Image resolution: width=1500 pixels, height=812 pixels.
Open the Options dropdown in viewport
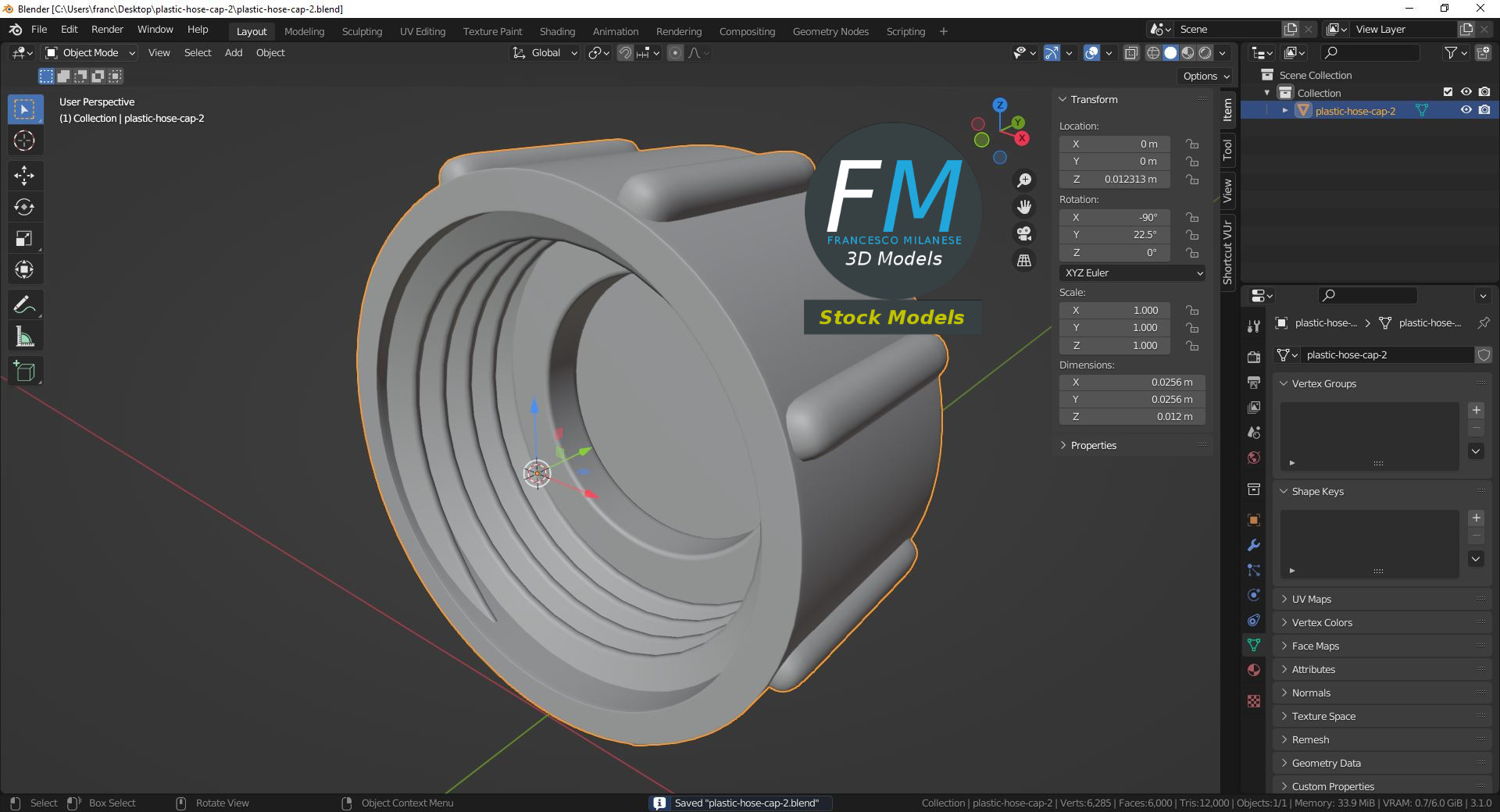(x=1205, y=77)
